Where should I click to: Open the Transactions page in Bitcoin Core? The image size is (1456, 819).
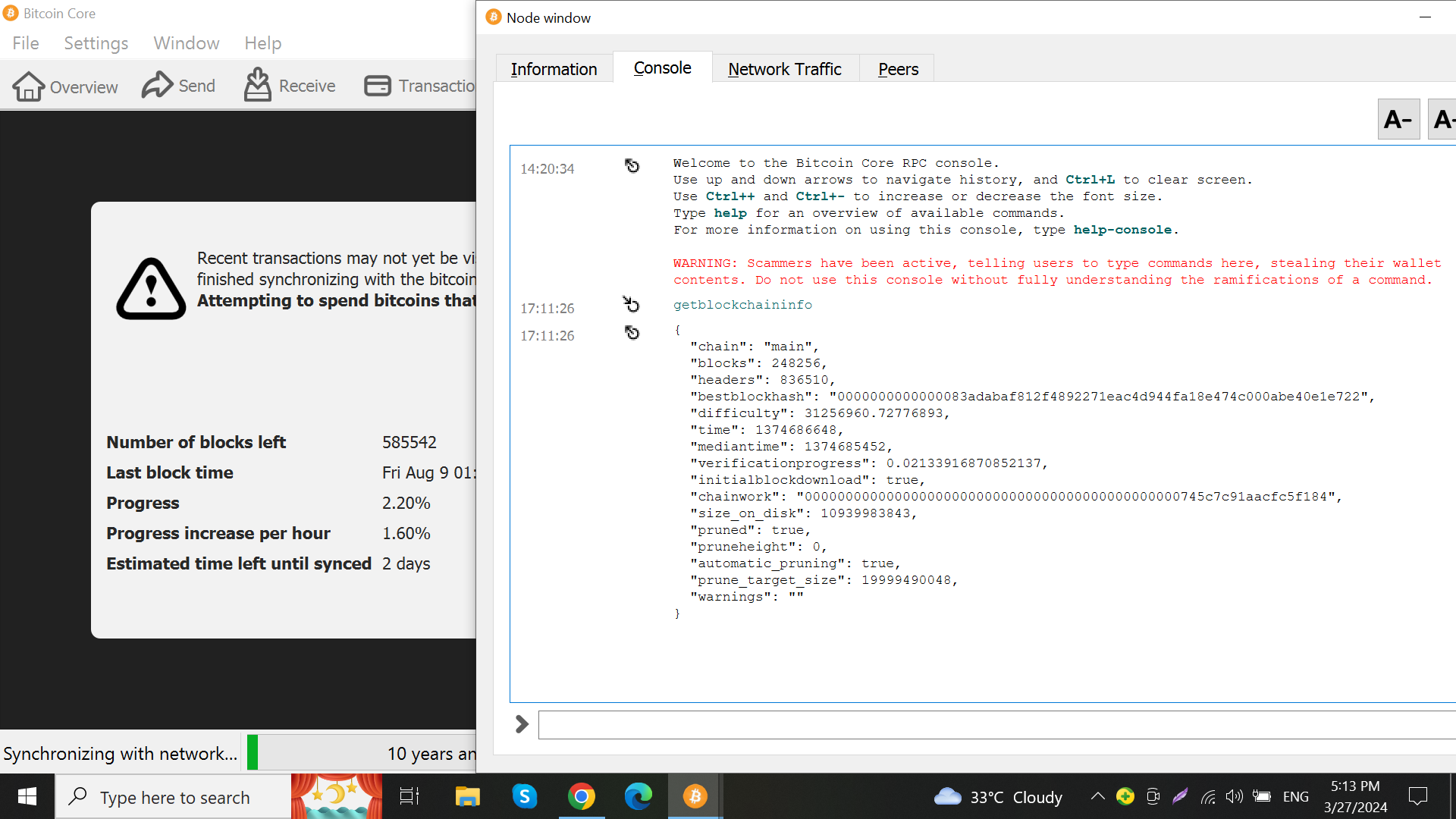pos(419,86)
